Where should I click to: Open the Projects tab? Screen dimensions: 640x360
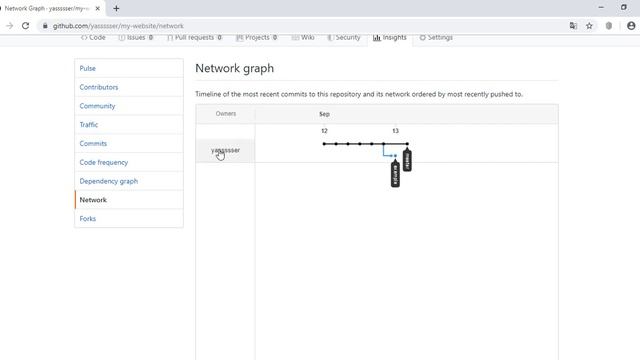[x=257, y=38]
